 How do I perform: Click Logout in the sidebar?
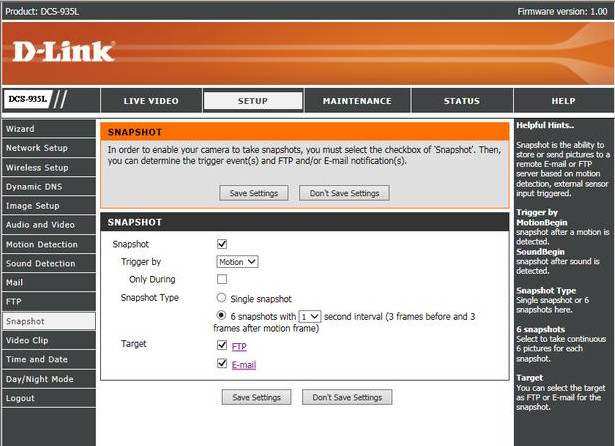point(49,398)
